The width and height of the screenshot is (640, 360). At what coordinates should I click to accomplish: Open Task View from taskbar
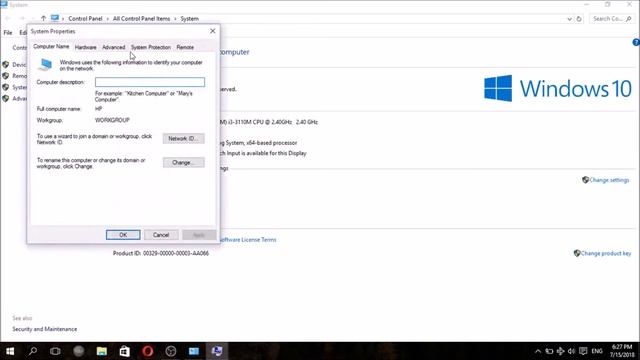pos(55,351)
